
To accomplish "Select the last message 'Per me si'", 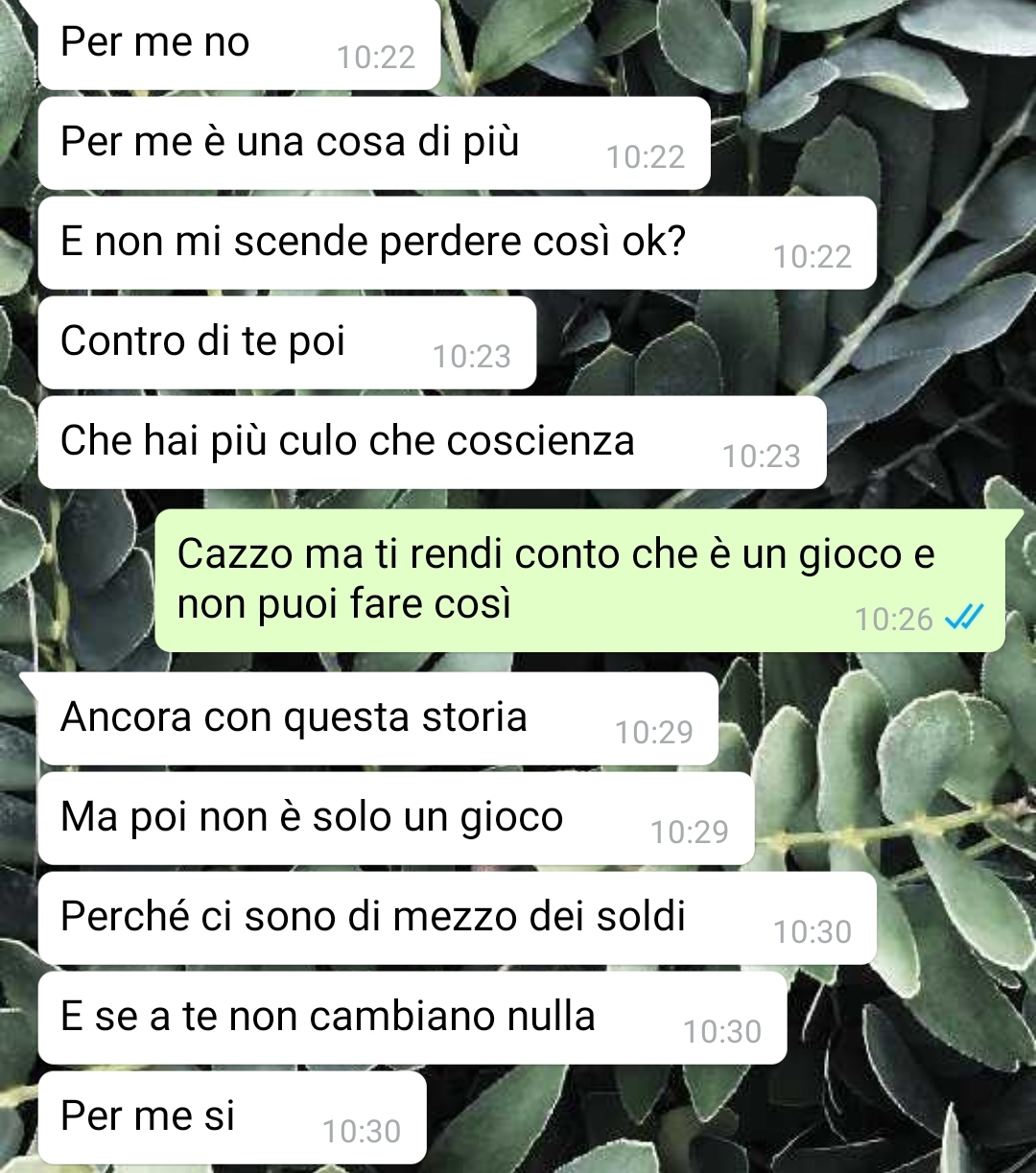I will point(232,1117).
